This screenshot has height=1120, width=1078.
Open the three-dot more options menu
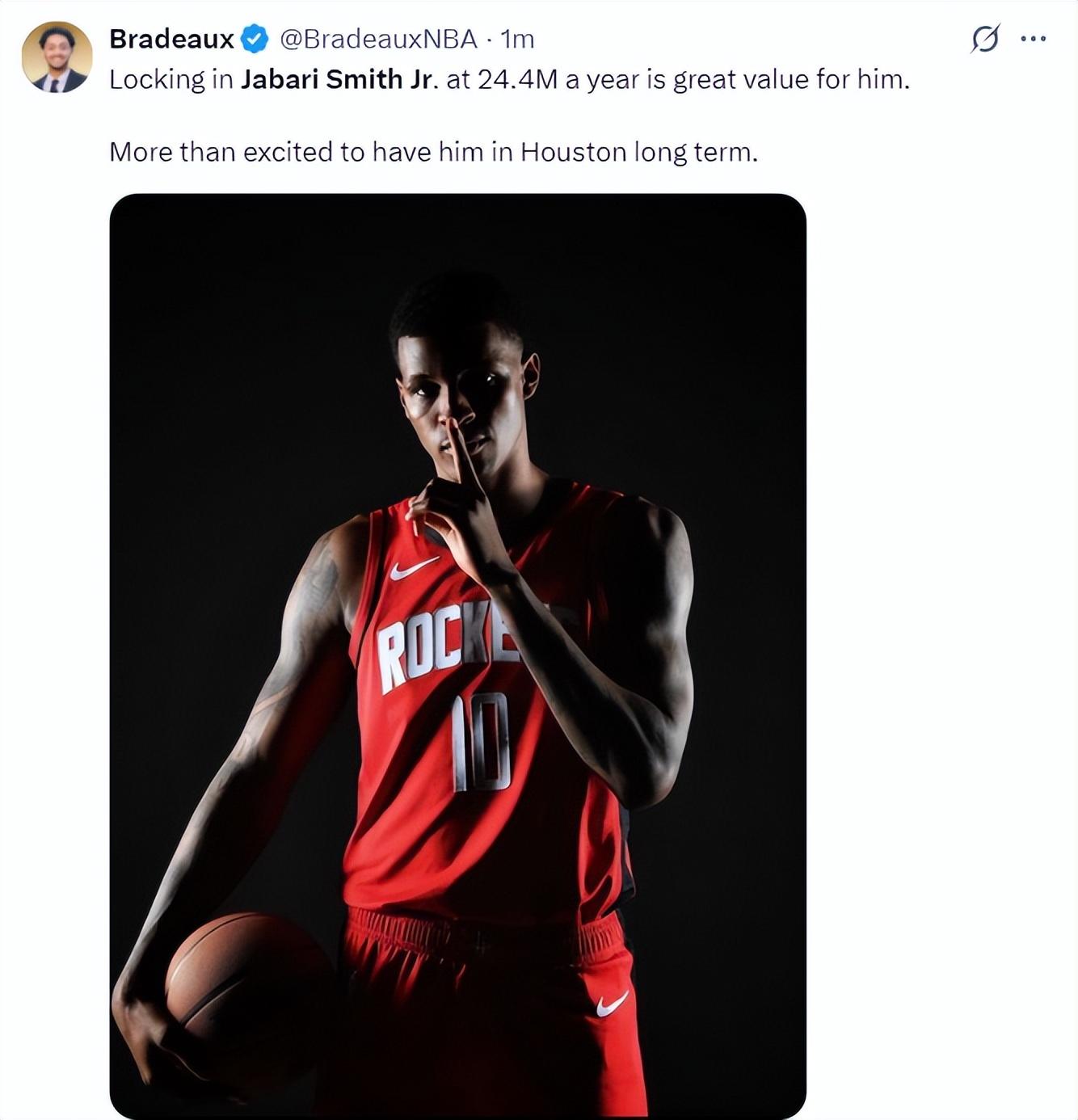pos(1033,38)
